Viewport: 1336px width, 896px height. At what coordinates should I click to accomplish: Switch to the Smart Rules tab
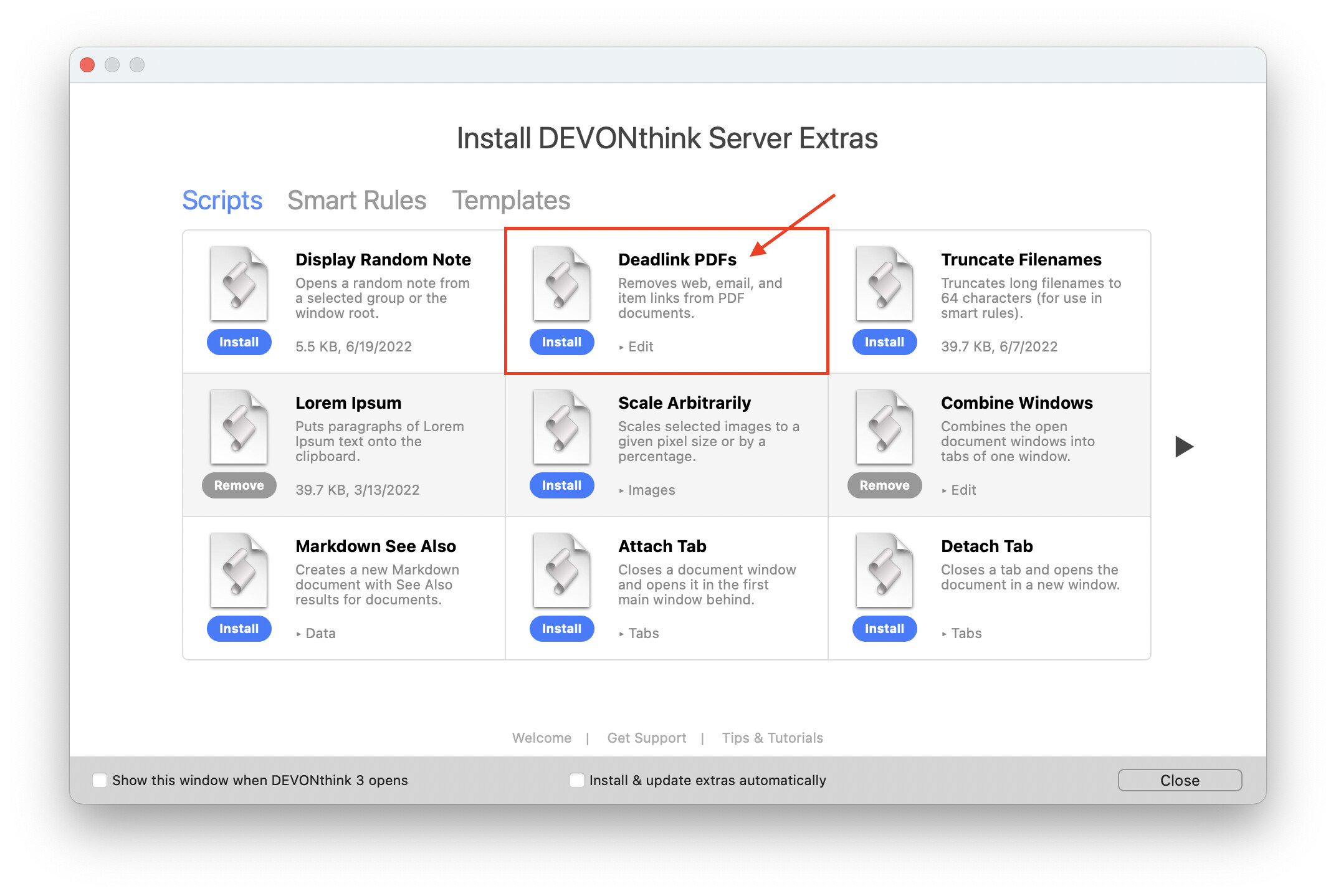357,201
